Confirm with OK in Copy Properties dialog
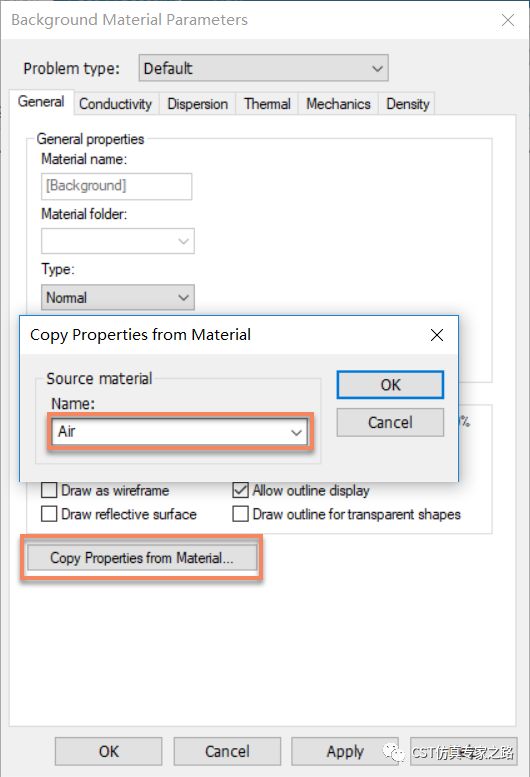 (x=390, y=385)
